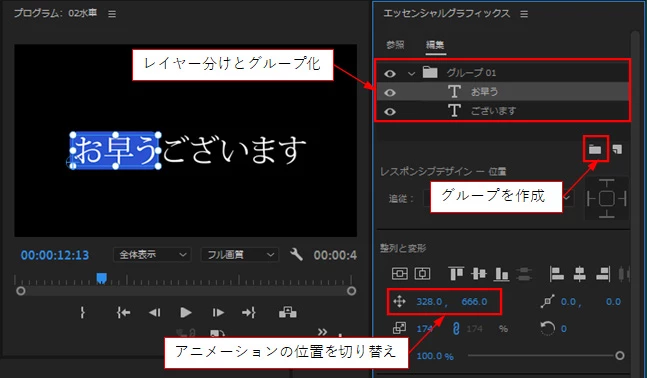647x378 pixels.
Task: Hide the お早う text layer
Action: click(390, 92)
